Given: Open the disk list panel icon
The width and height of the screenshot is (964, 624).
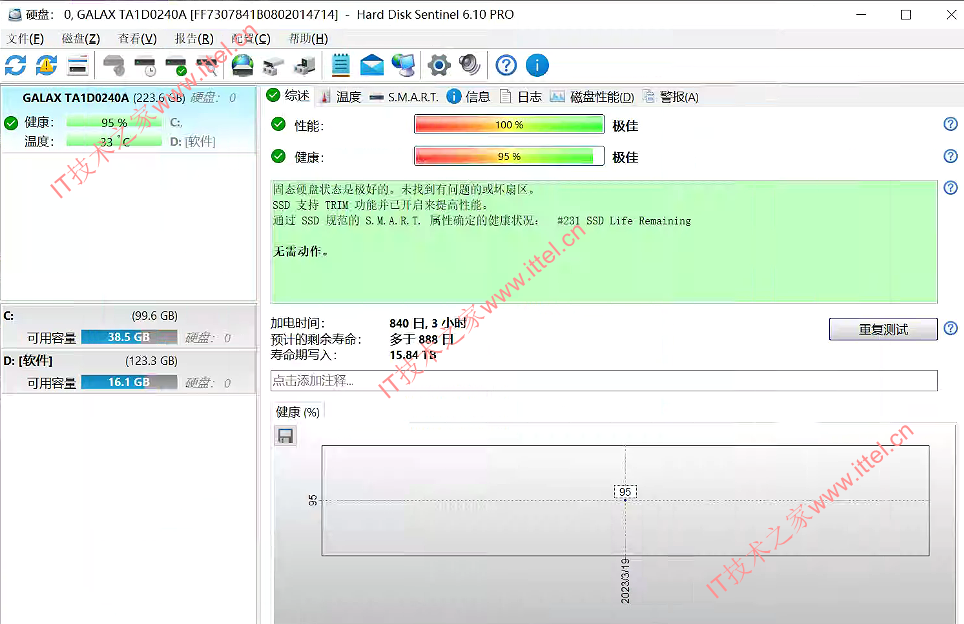Looking at the screenshot, I should coord(78,65).
